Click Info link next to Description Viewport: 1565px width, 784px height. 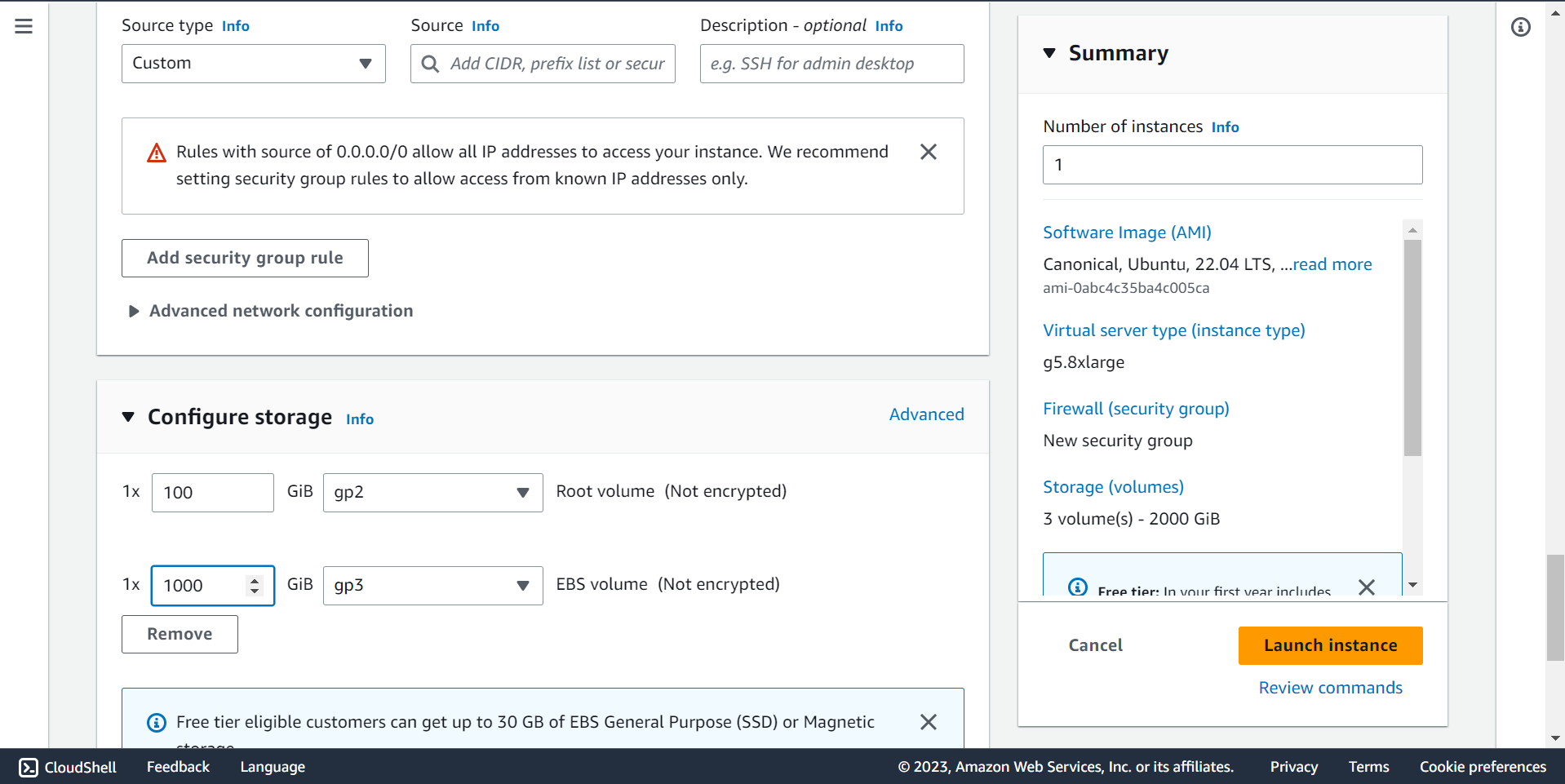point(889,26)
